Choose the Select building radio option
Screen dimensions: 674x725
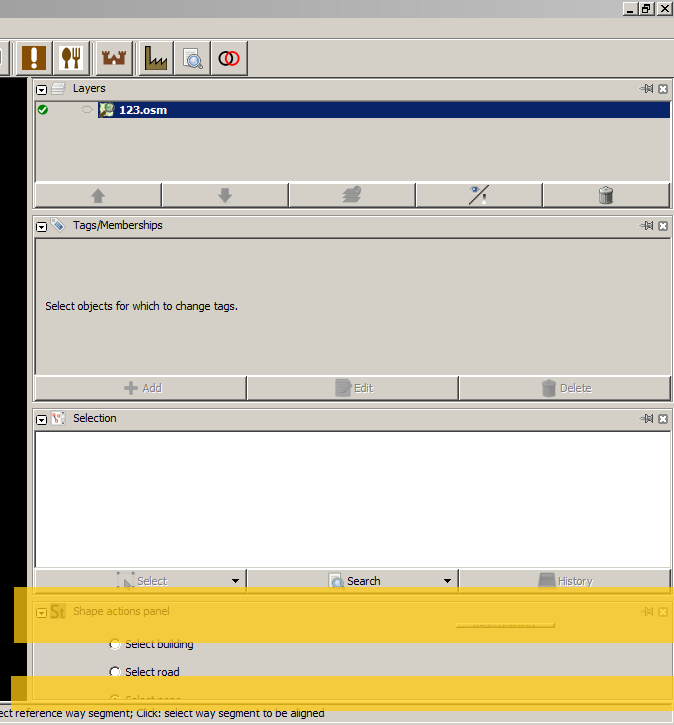pyautogui.click(x=115, y=645)
